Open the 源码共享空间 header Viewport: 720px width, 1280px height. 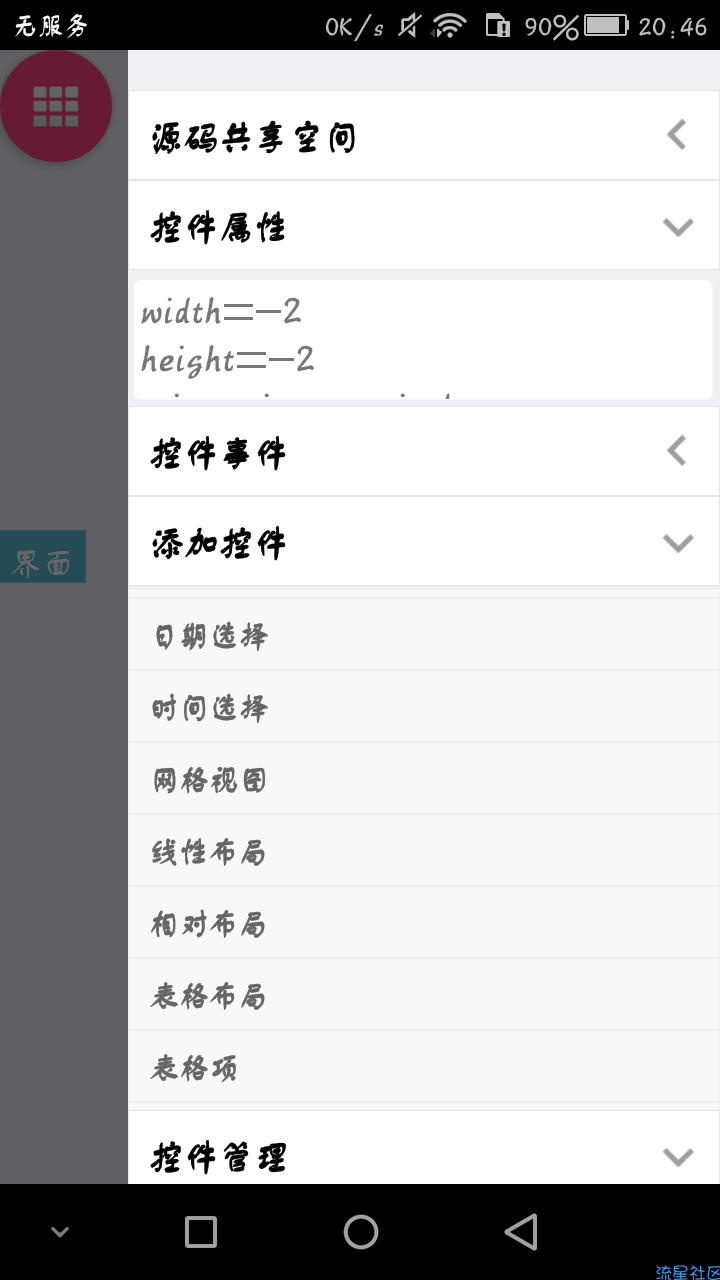tap(424, 135)
